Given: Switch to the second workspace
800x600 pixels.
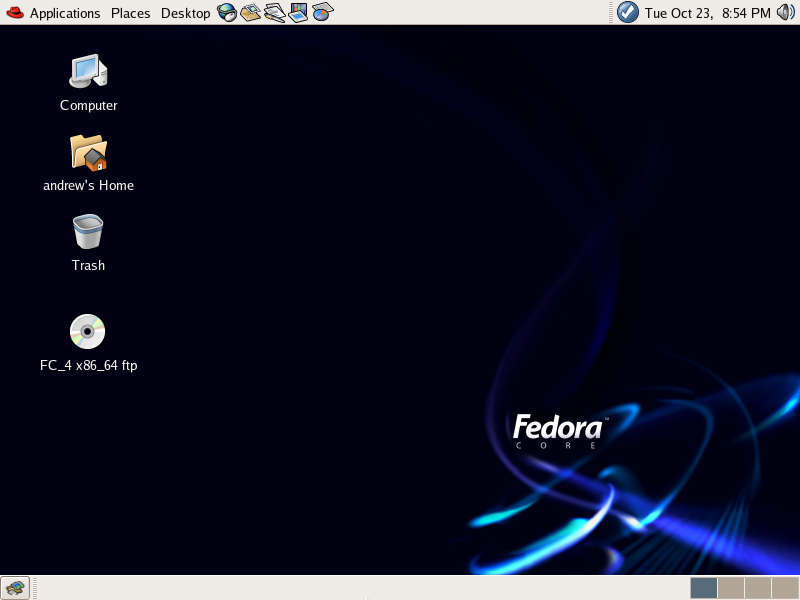Looking at the screenshot, I should pos(731,588).
